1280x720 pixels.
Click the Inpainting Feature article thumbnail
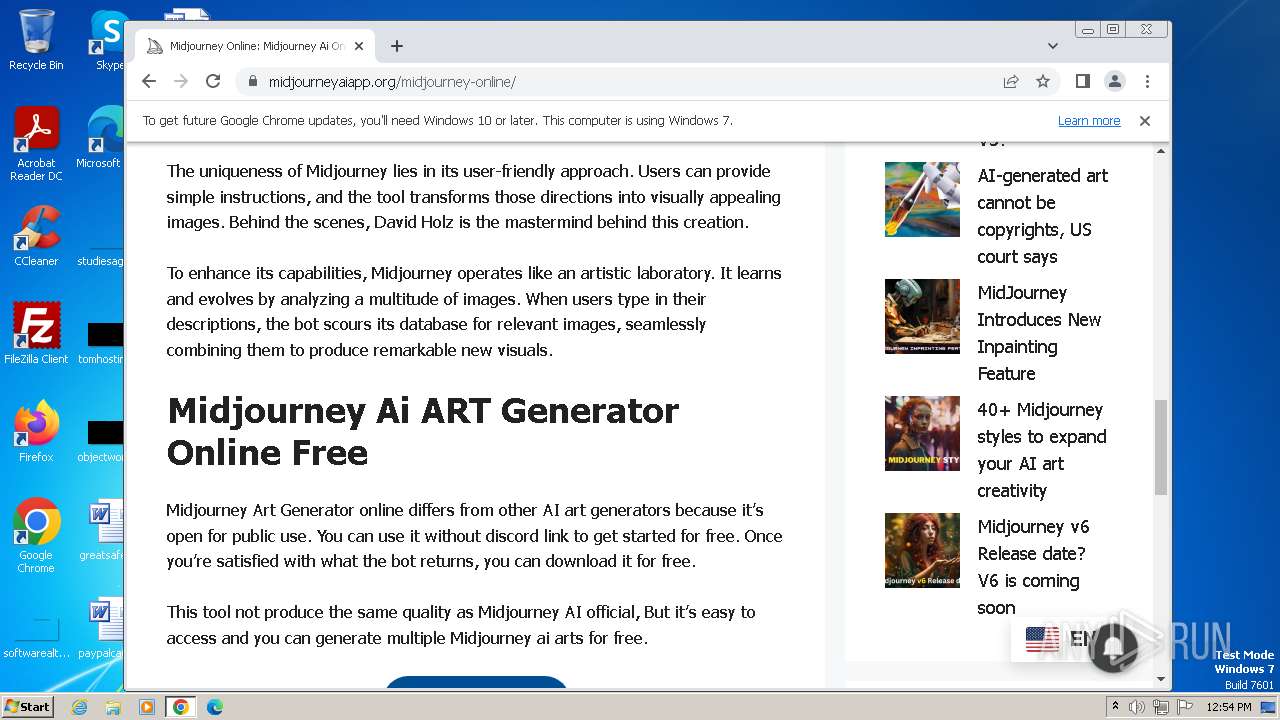[922, 316]
